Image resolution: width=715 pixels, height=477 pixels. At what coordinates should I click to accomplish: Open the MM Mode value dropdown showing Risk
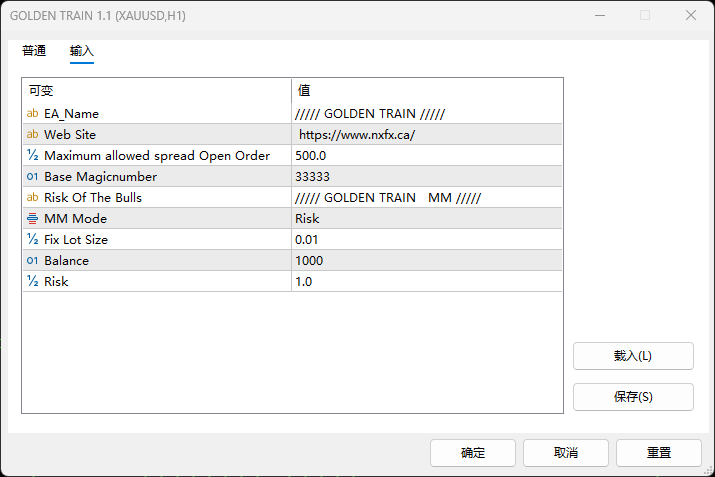(x=426, y=219)
